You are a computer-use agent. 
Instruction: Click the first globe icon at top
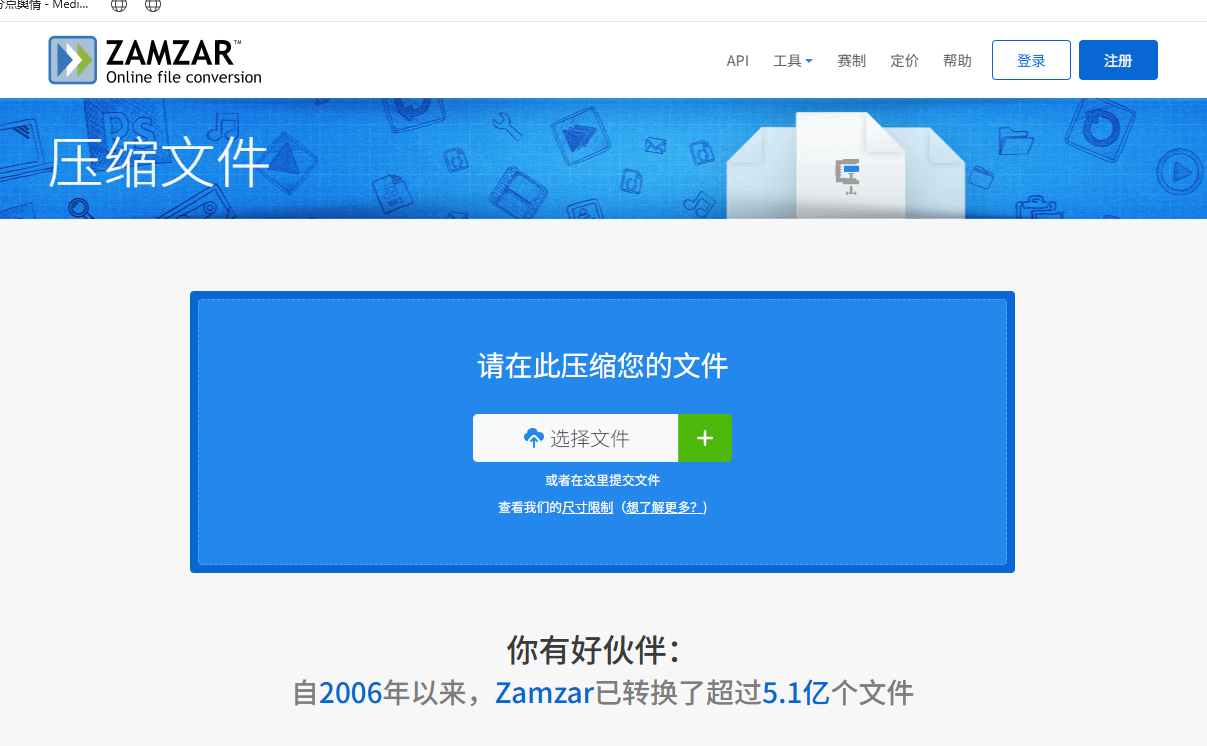coord(119,6)
